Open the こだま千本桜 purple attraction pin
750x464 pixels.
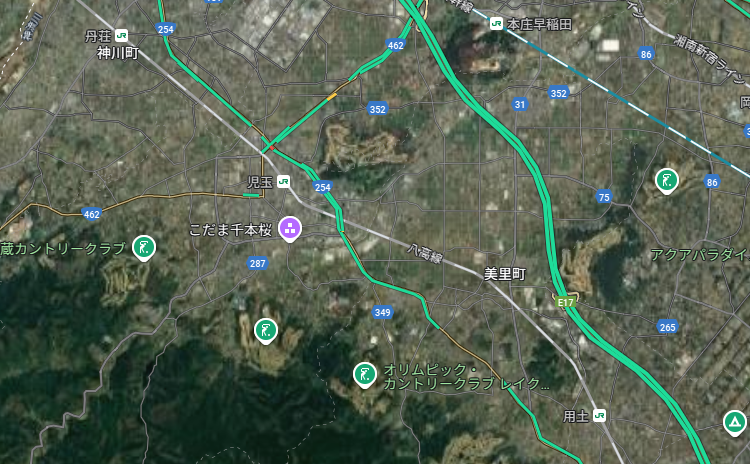click(x=290, y=229)
